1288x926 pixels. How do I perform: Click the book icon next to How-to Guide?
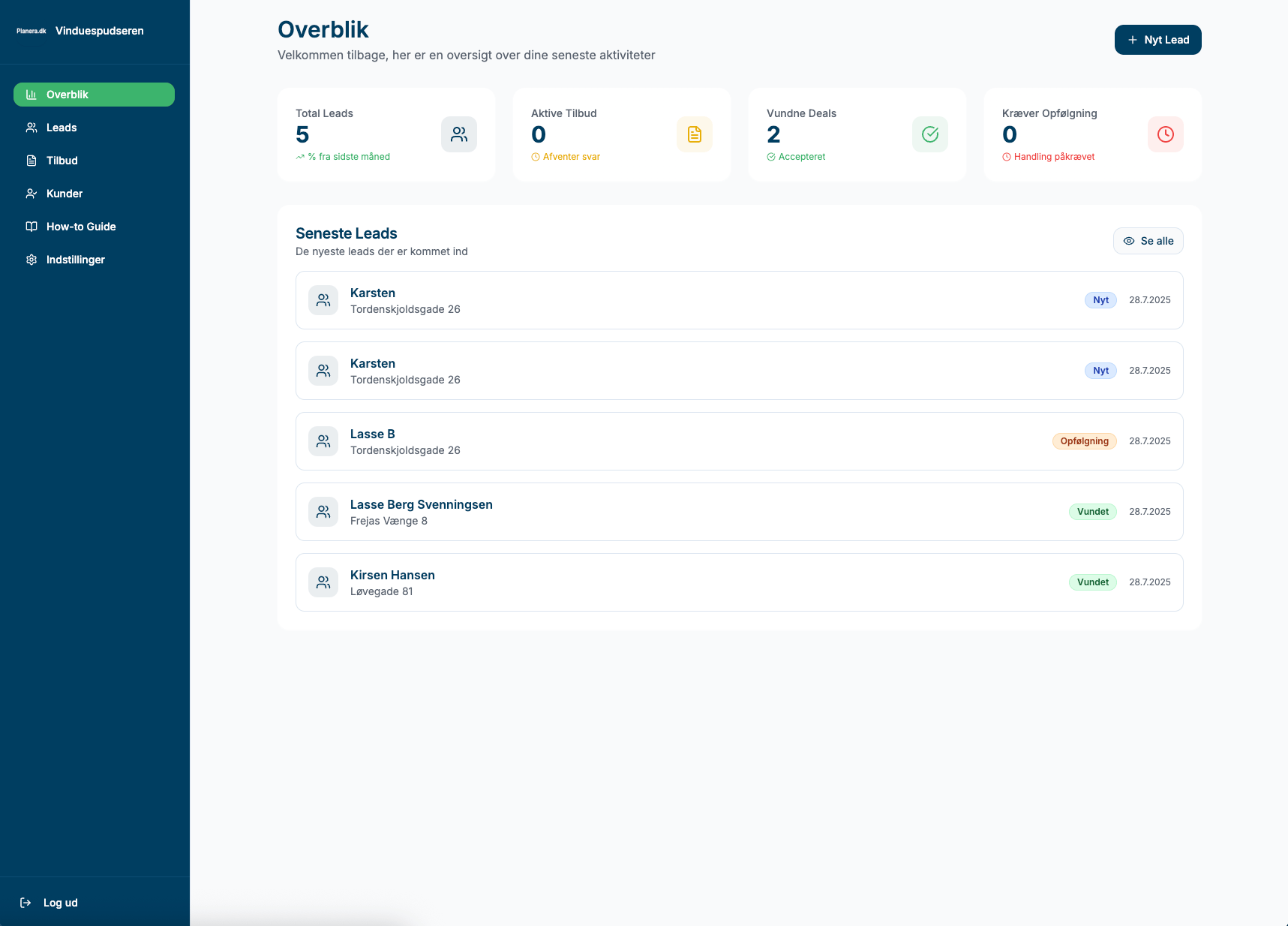[32, 227]
